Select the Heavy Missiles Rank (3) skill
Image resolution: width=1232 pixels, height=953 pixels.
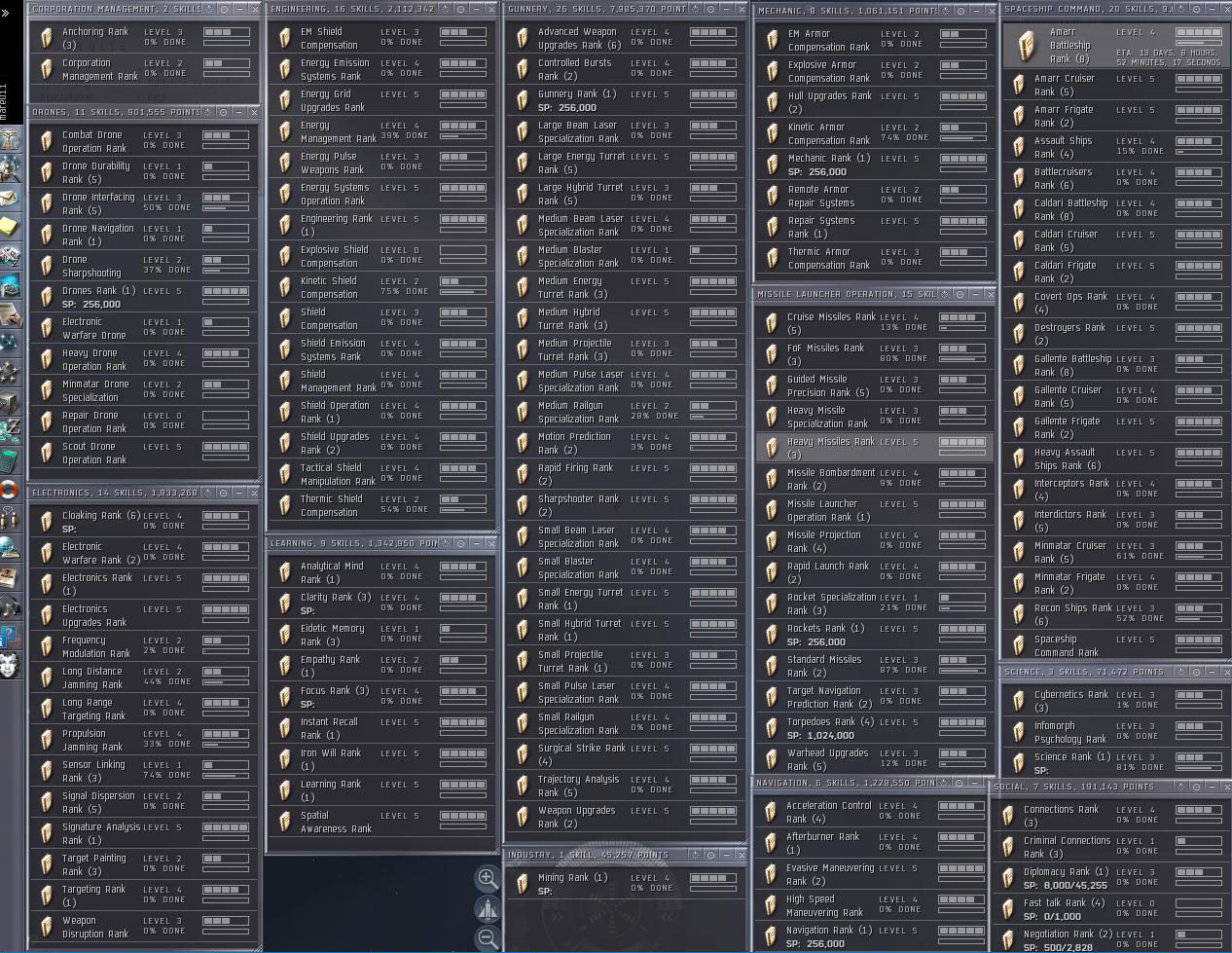874,448
